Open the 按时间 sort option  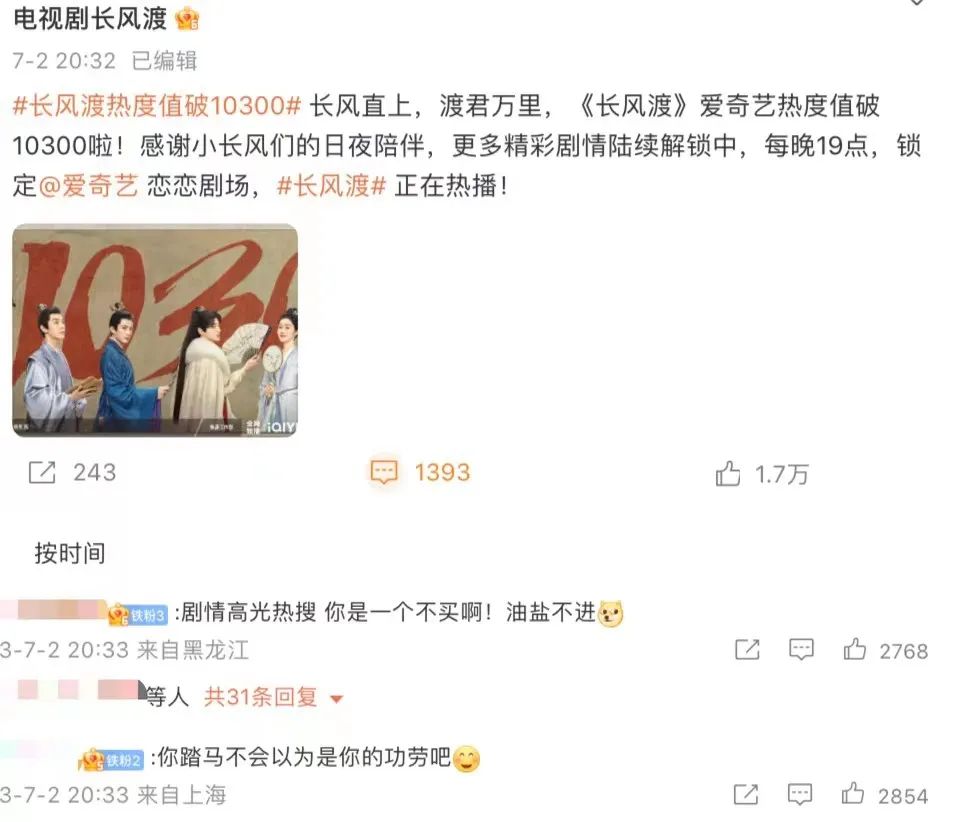pos(70,553)
